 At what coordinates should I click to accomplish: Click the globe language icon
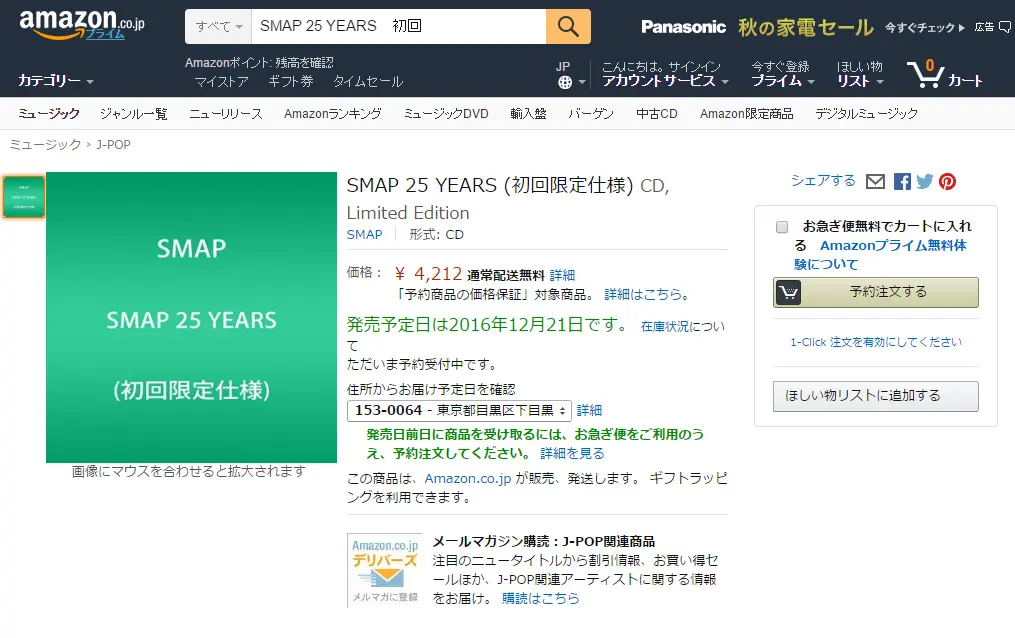[565, 82]
